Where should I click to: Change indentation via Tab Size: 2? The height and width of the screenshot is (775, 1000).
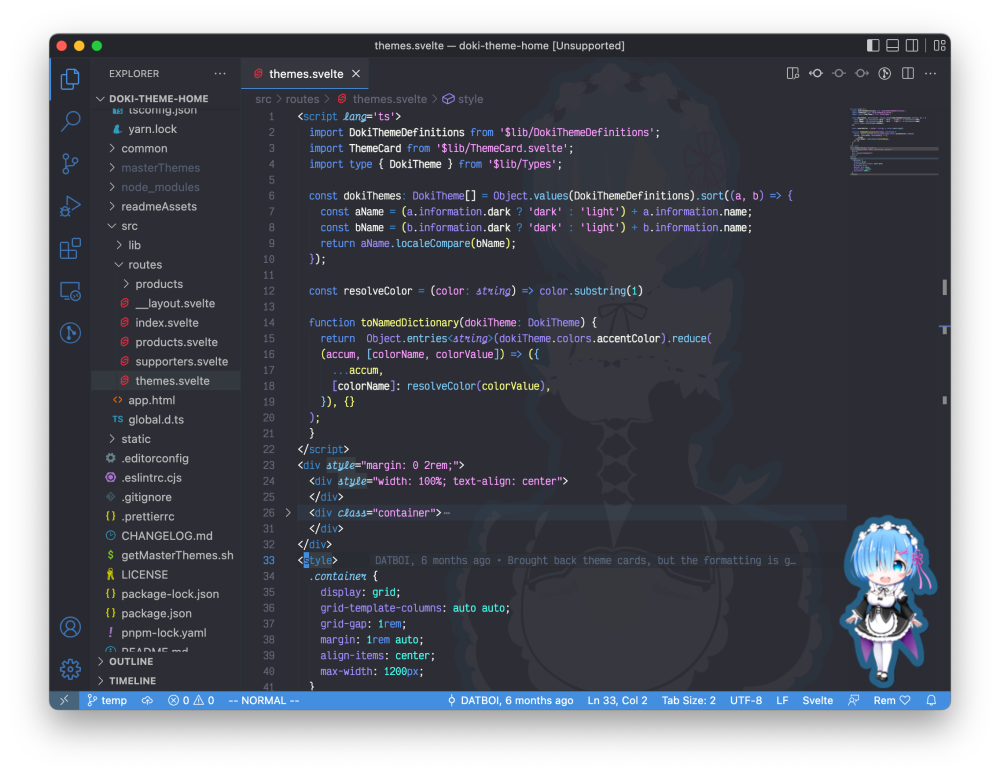688,700
